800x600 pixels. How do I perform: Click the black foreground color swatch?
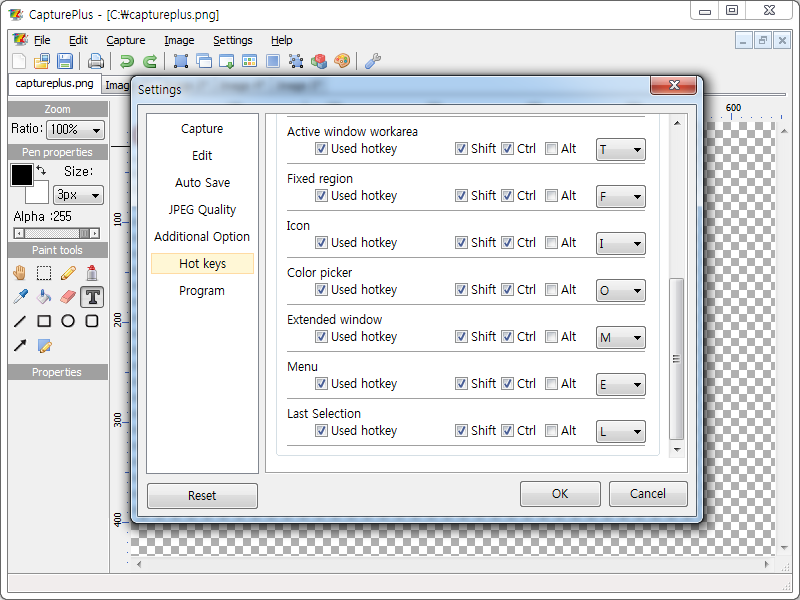22,175
